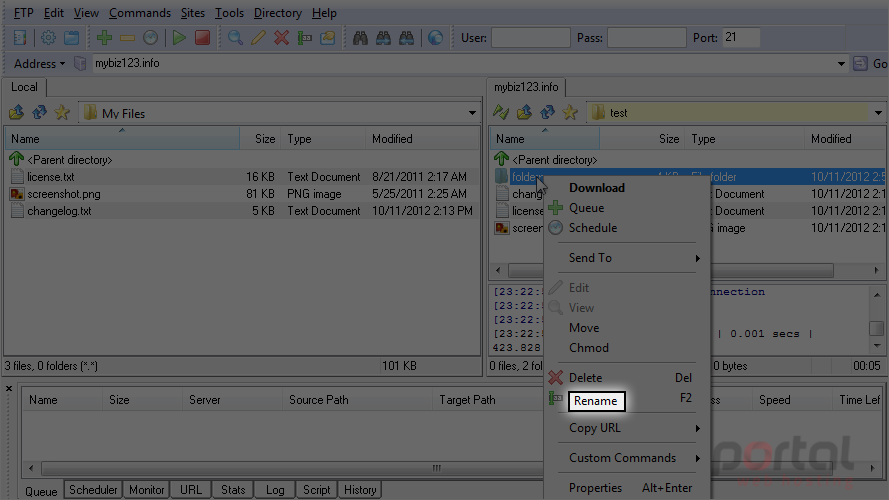The image size is (889, 500).
Task: Select the mybiz123.info remote tab
Action: click(526, 87)
